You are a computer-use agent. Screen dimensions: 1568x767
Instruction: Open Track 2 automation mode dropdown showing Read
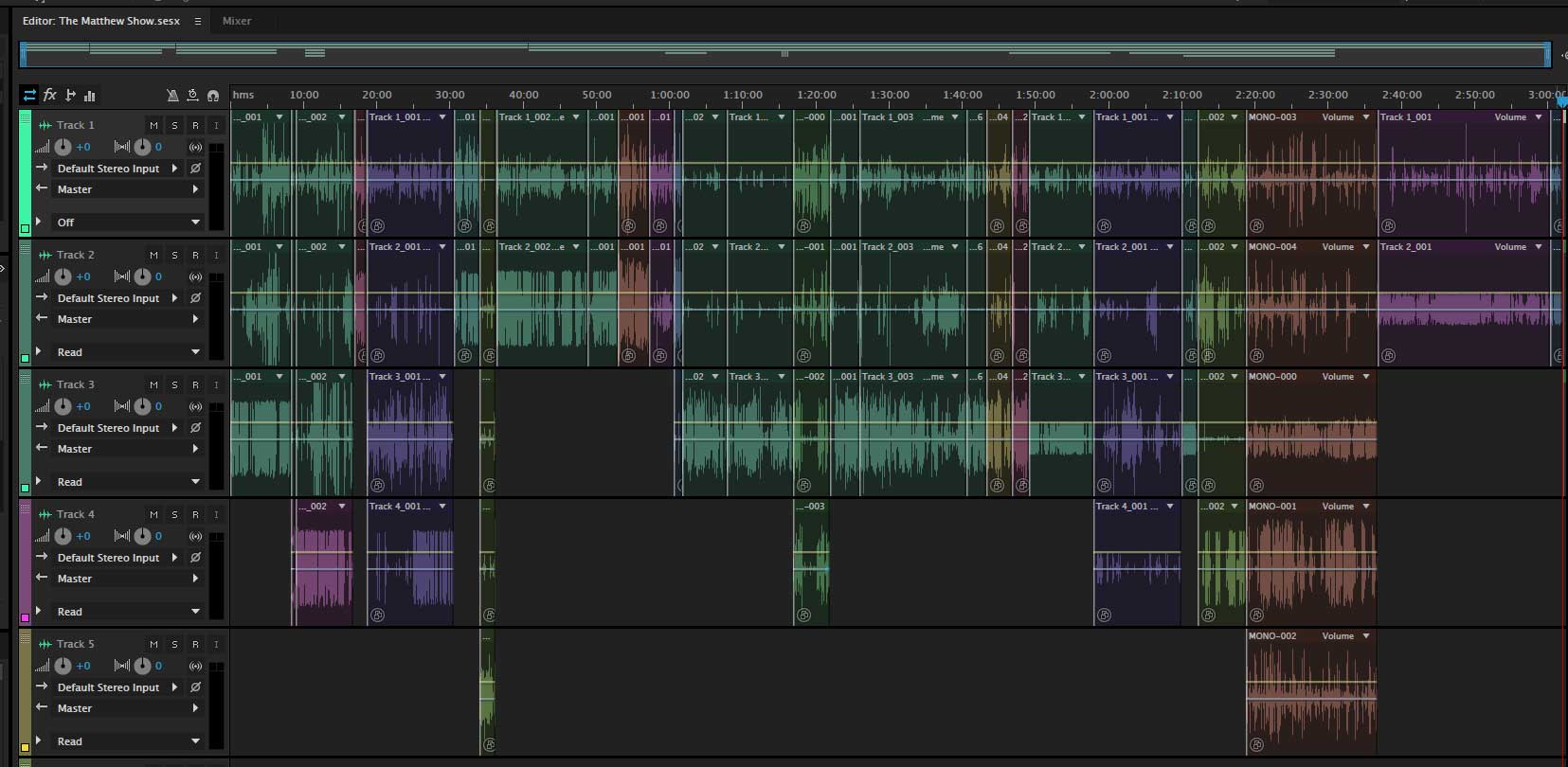point(128,352)
